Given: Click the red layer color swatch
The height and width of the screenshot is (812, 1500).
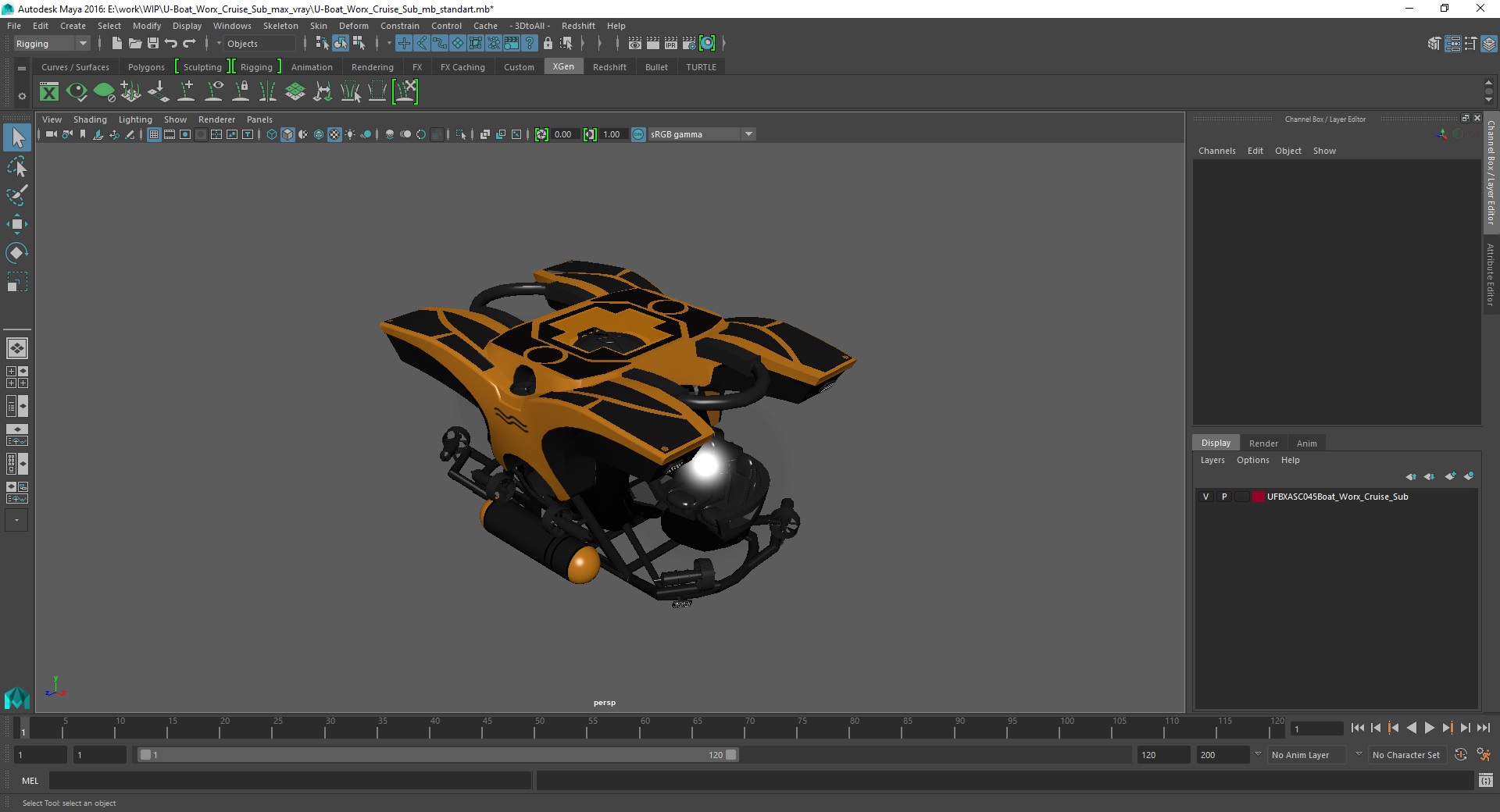Looking at the screenshot, I should (1259, 497).
